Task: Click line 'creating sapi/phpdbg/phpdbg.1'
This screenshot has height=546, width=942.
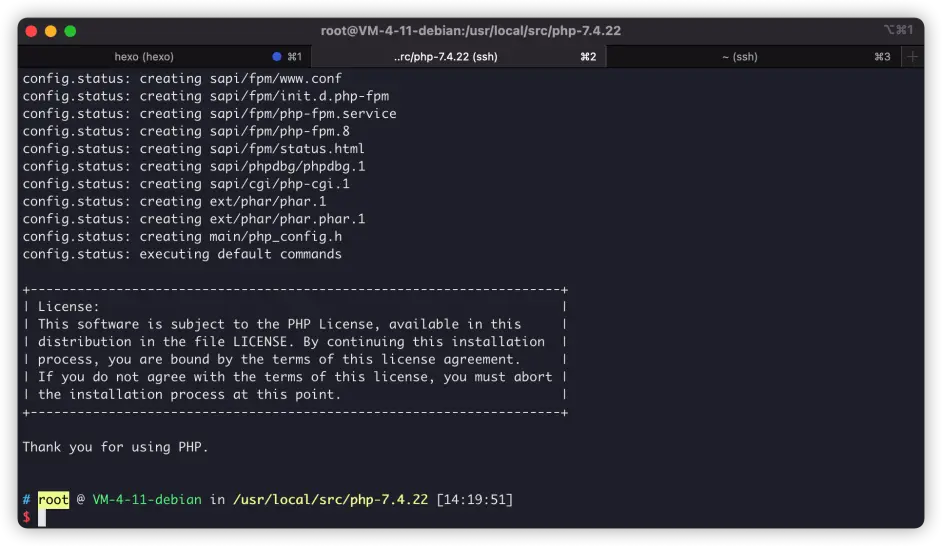Action: tap(194, 166)
